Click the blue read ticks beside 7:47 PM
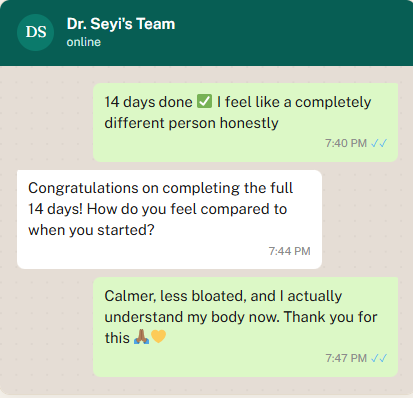The width and height of the screenshot is (413, 398). (x=379, y=358)
